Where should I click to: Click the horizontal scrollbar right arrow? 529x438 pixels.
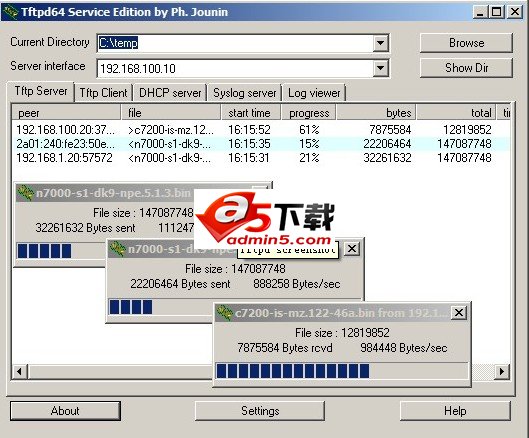[x=502, y=372]
